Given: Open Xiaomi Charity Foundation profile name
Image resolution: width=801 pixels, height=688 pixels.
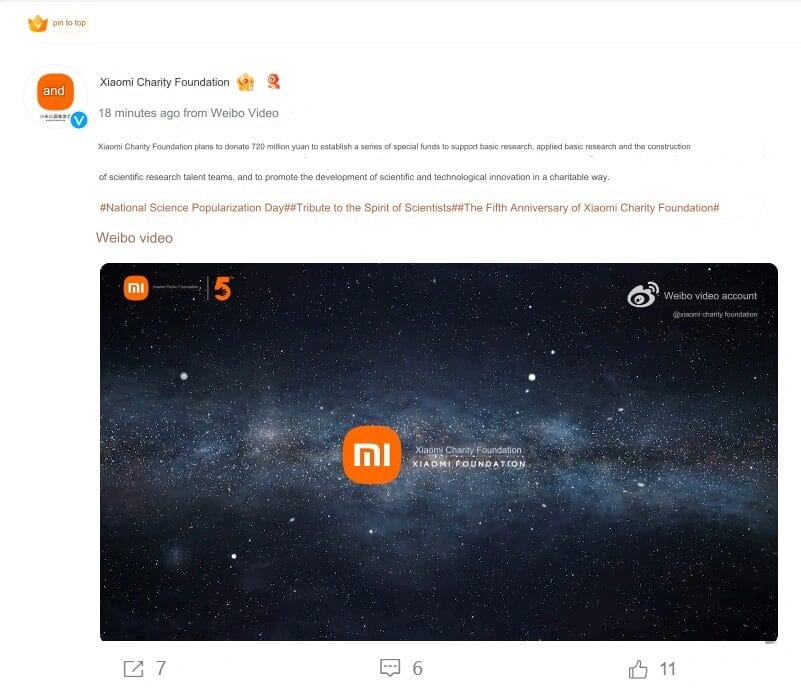Looking at the screenshot, I should click(164, 82).
